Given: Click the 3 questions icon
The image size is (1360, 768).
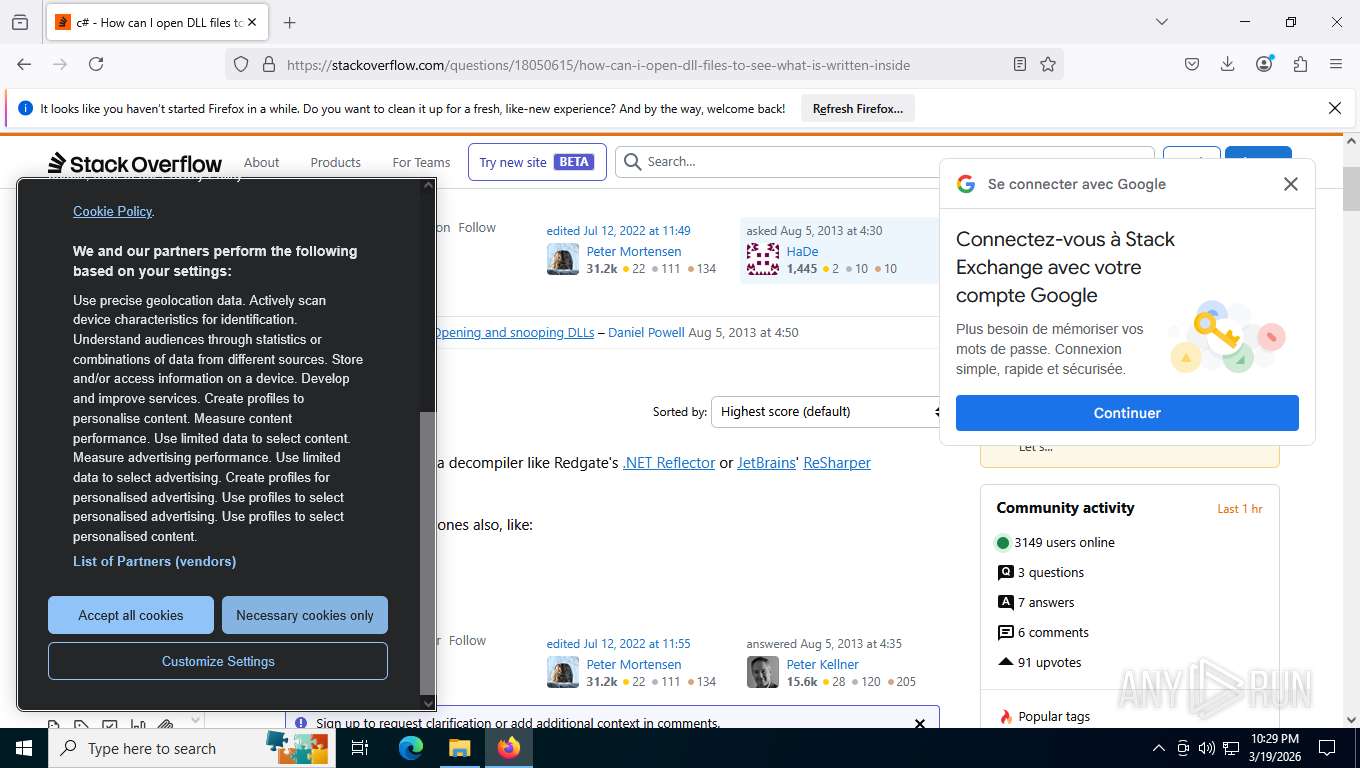Looking at the screenshot, I should click(1006, 573).
